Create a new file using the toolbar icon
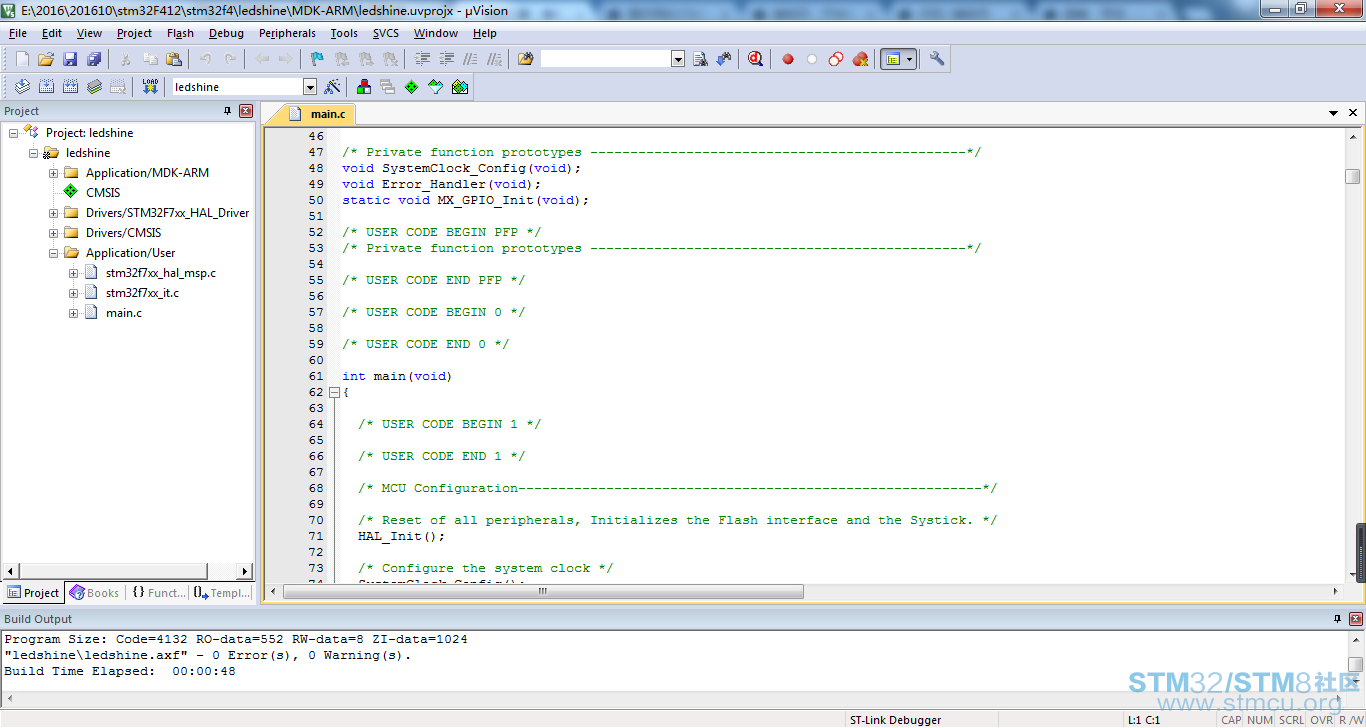 (22, 59)
